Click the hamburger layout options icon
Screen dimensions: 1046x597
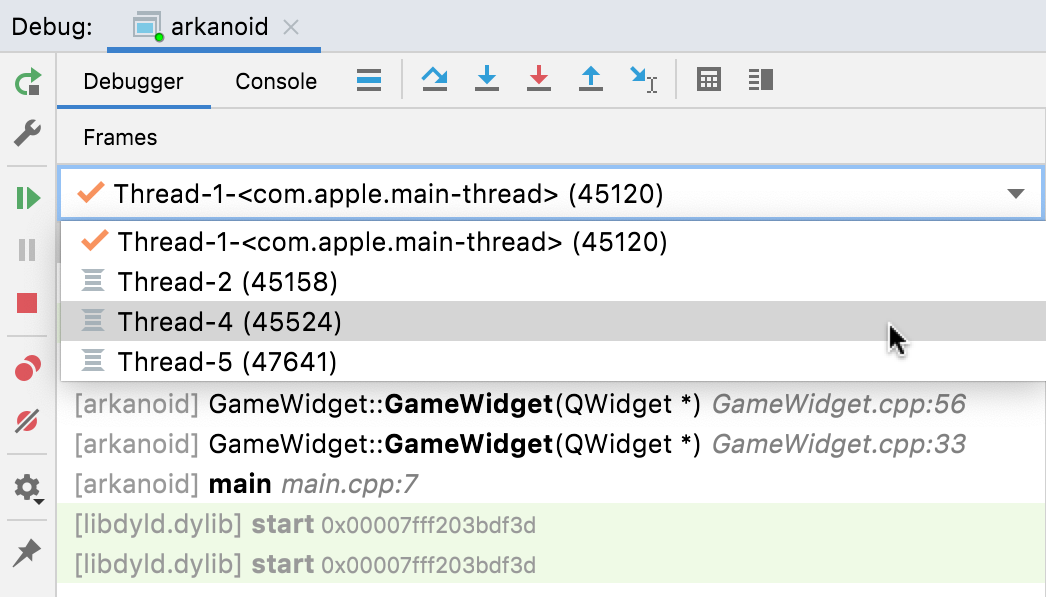(368, 80)
